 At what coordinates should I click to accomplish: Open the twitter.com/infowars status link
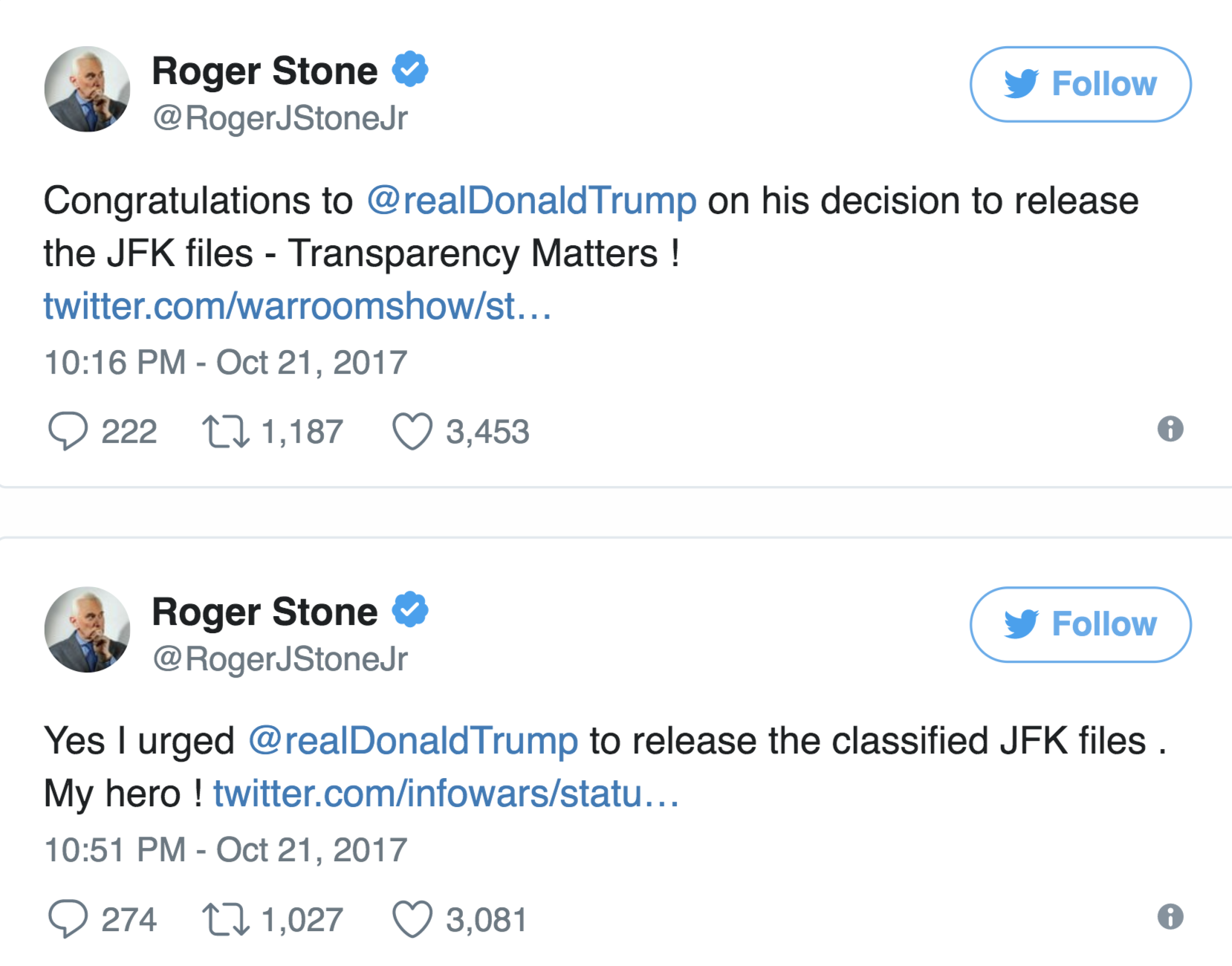[x=446, y=794]
